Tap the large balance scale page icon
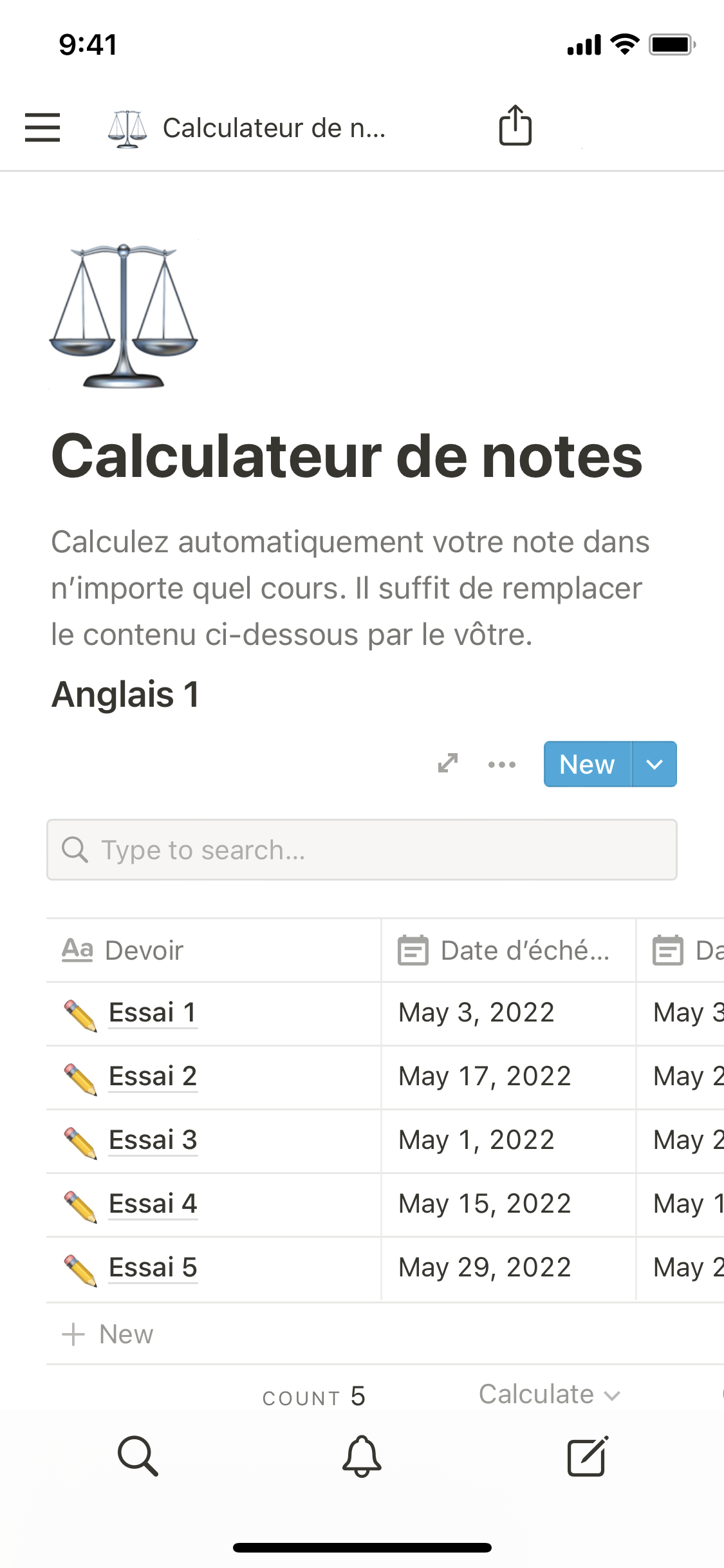724x1568 pixels. [124, 315]
